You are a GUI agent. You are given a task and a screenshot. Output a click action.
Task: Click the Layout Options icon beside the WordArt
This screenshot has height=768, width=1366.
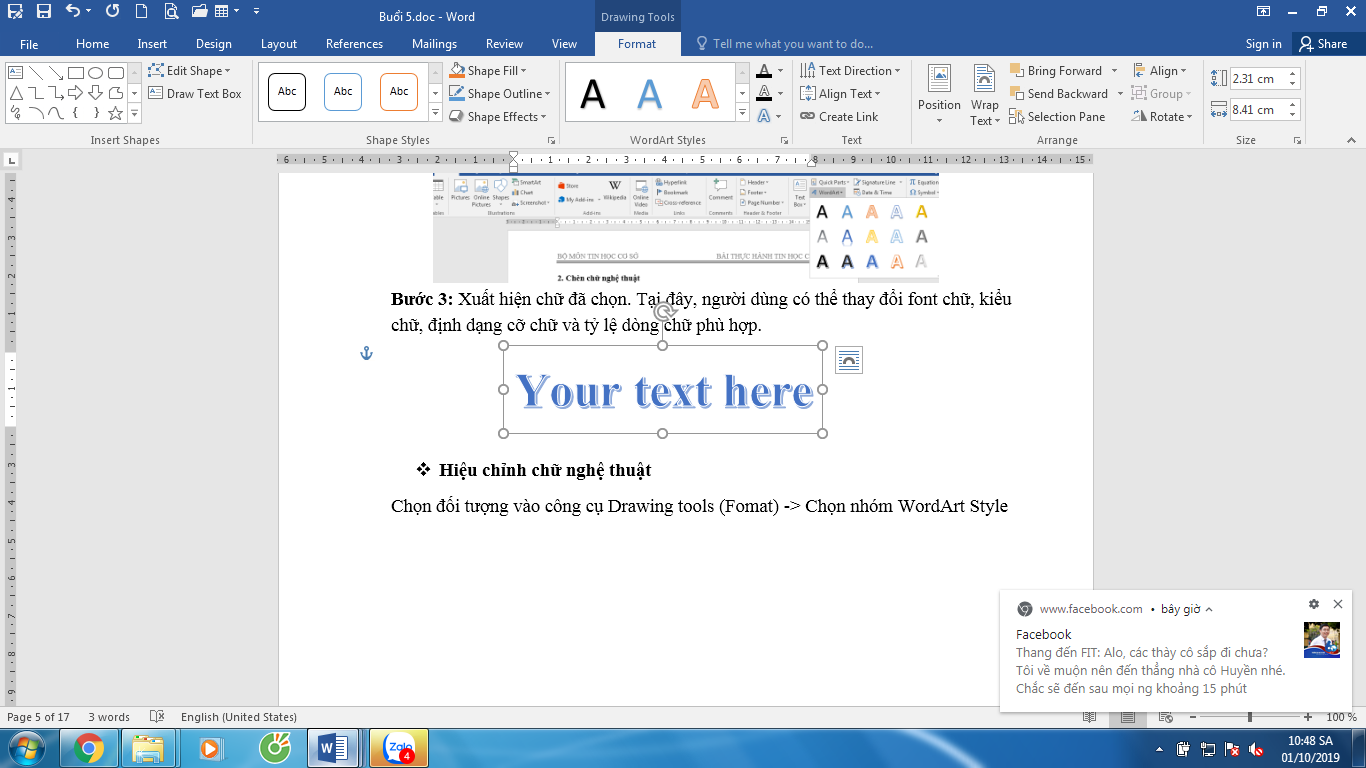point(848,360)
